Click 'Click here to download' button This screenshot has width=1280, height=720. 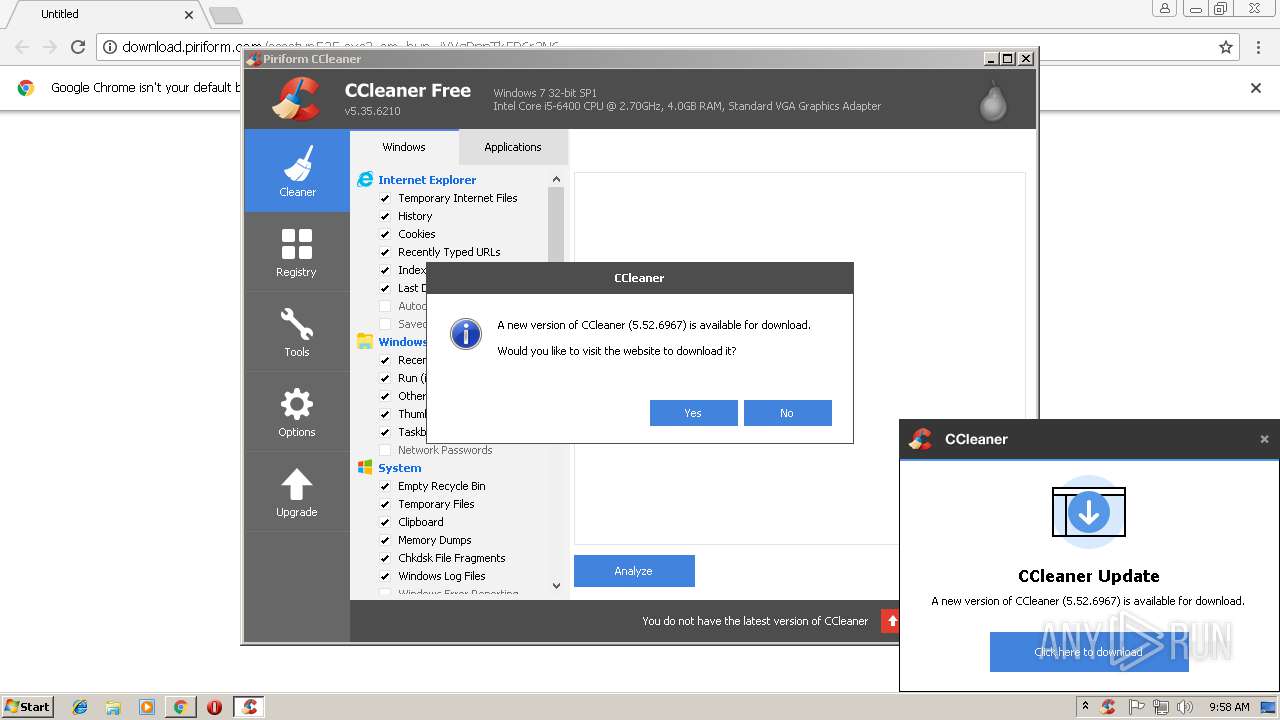click(1089, 652)
